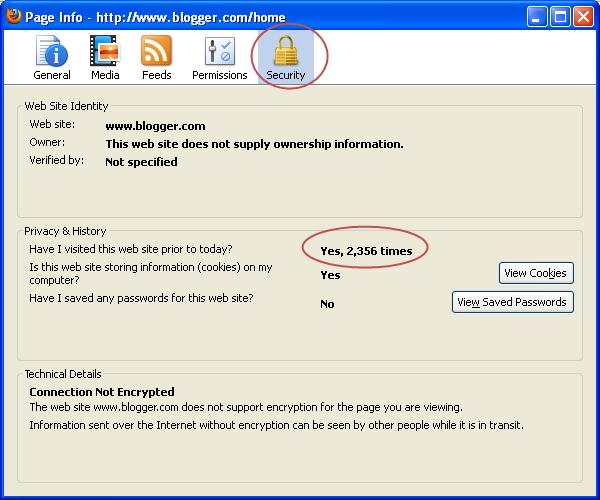Click the 'No' saved passwords answer
Screen dimensions: 600x500
point(327,304)
